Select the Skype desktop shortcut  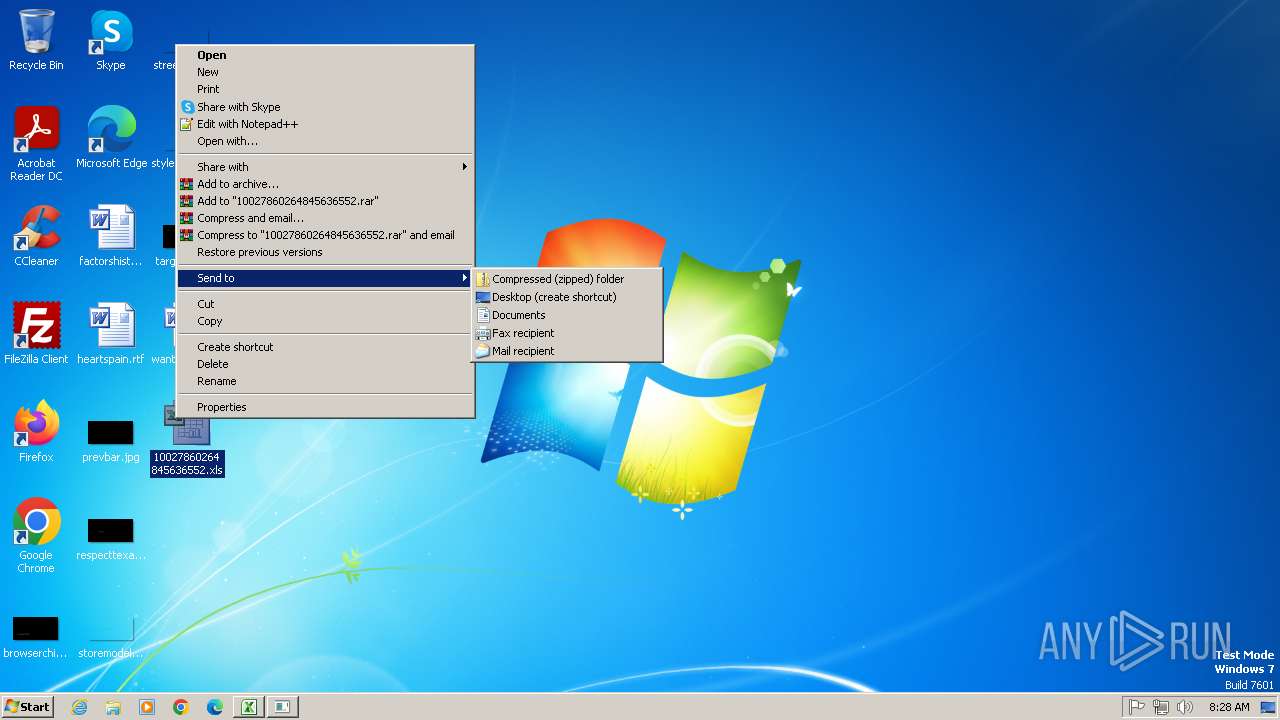tap(111, 40)
